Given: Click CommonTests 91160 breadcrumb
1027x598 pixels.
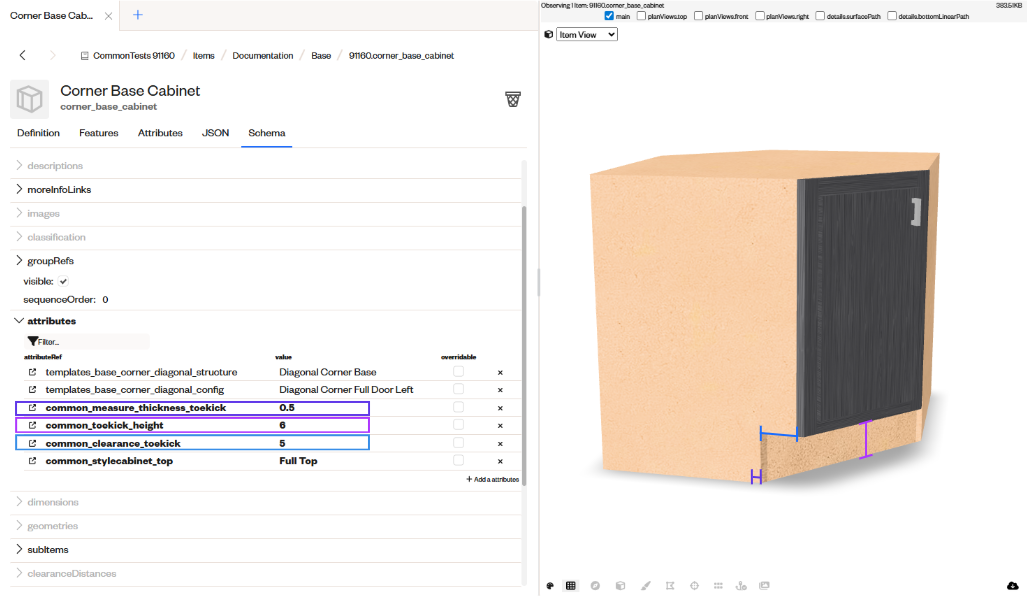Looking at the screenshot, I should pyautogui.click(x=134, y=56).
